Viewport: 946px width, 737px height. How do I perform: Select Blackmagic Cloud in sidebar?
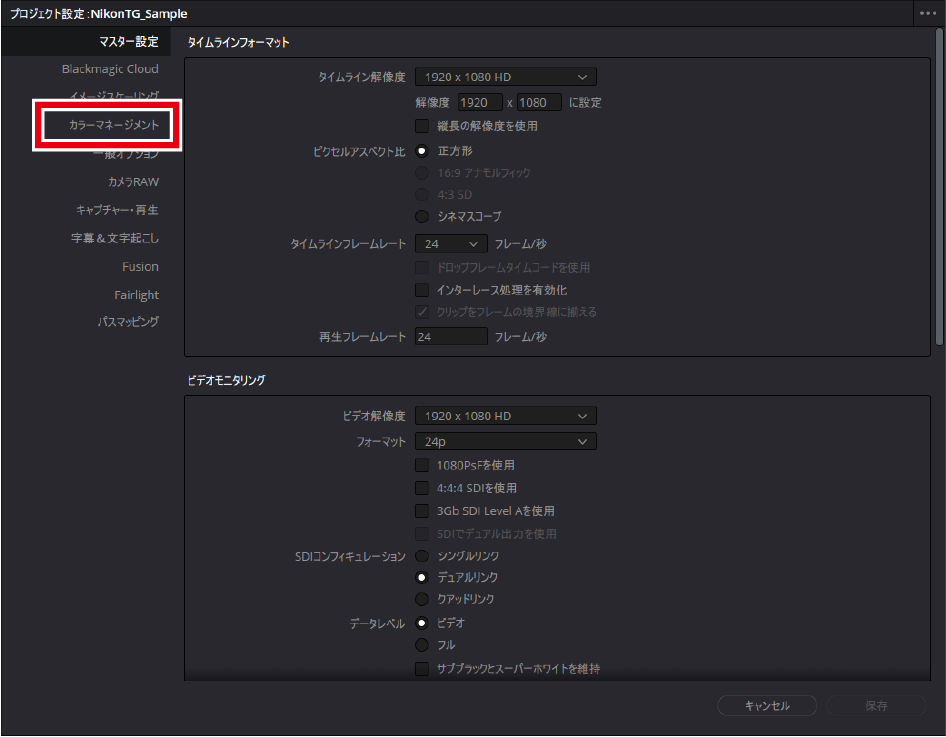tap(110, 69)
